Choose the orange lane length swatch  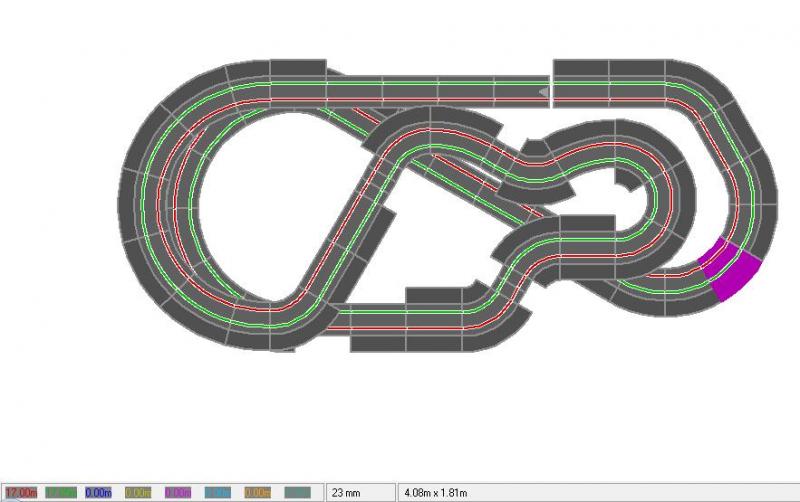(258, 492)
